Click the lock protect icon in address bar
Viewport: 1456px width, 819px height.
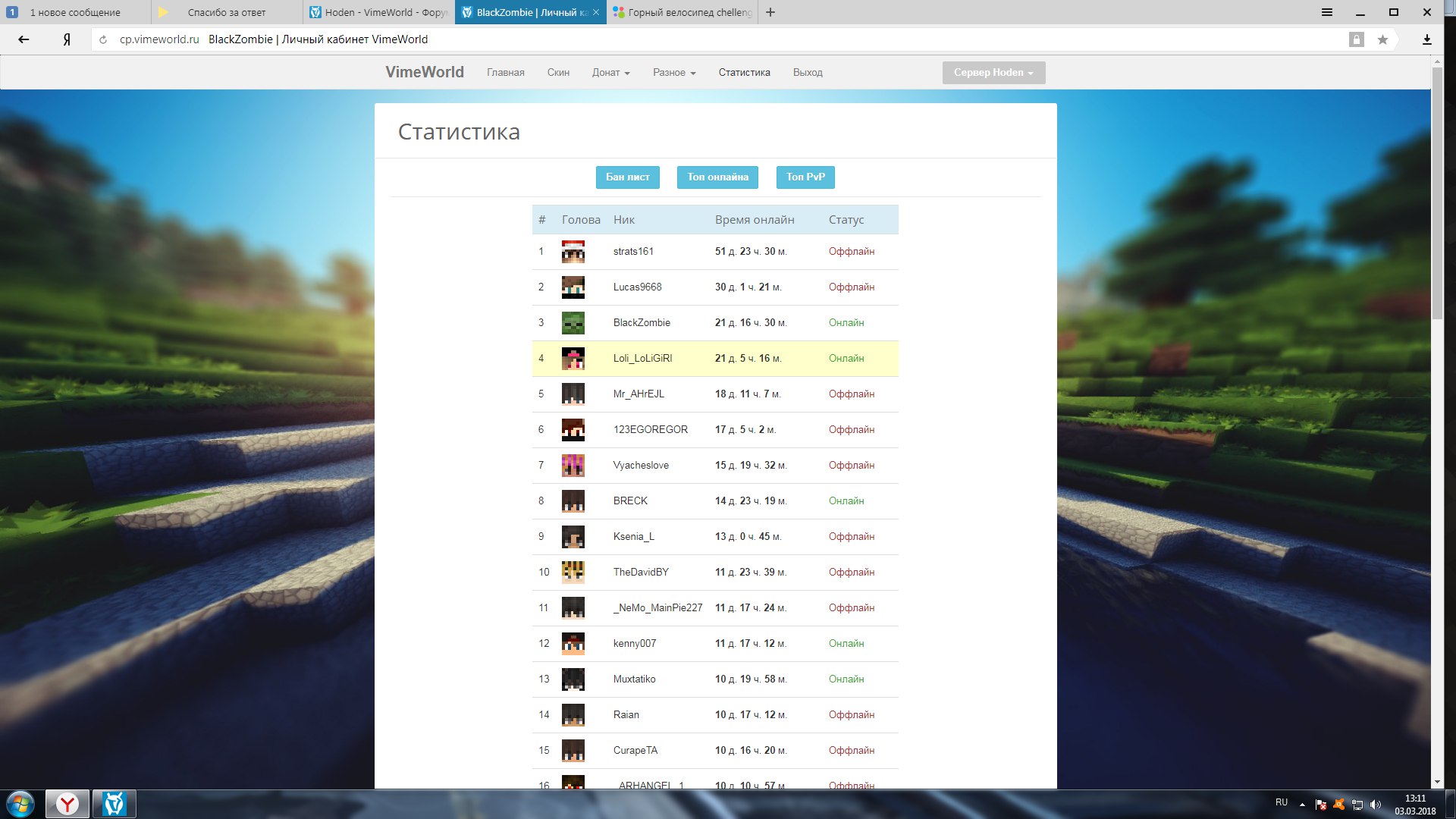[x=1357, y=39]
